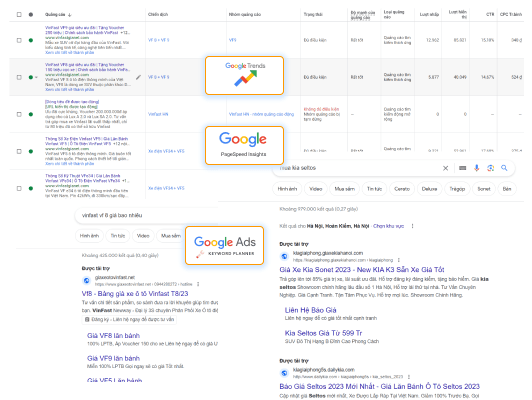Open 'Giá Xe Kia Sonet 2023 - New KIA K3' ad
This screenshot has height=400, width=532.
coord(362,270)
